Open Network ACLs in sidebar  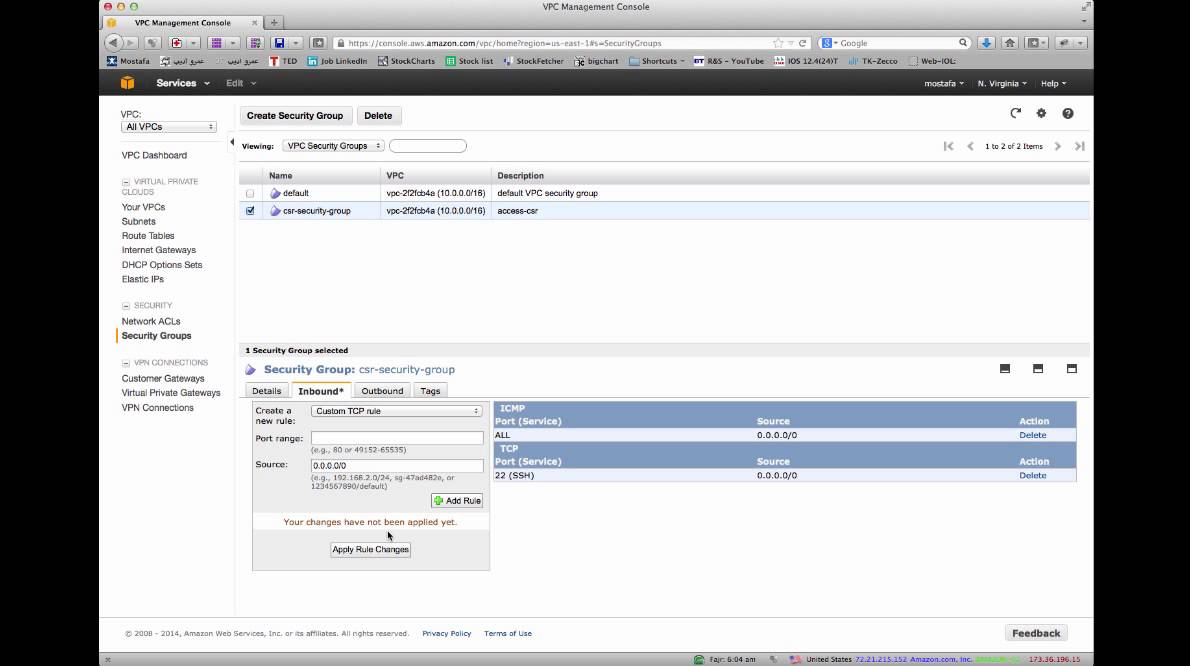(151, 322)
